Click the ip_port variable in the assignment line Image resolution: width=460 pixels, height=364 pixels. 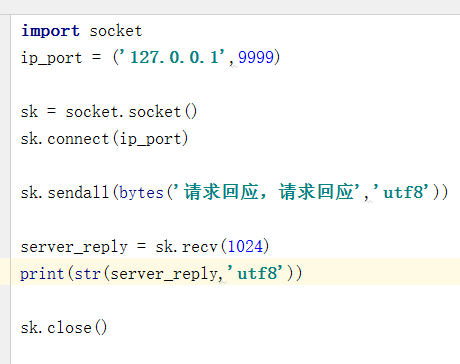51,58
